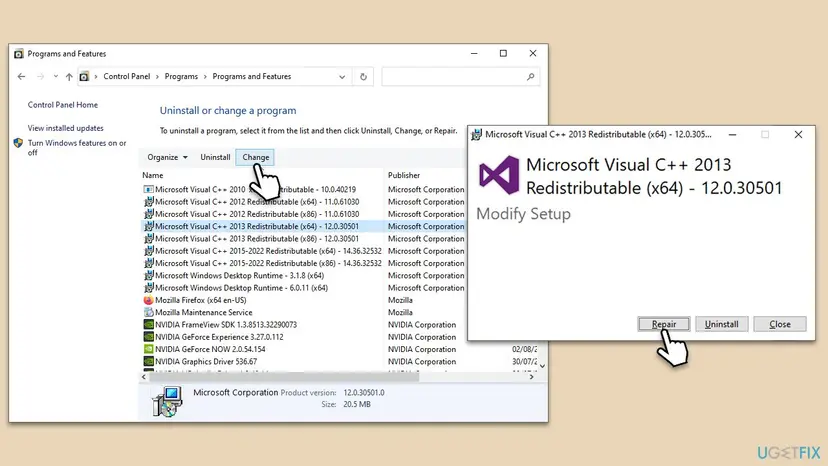Viewport: 828px width, 466px height.
Task: Maximize the Programs and Features window
Action: (503, 53)
